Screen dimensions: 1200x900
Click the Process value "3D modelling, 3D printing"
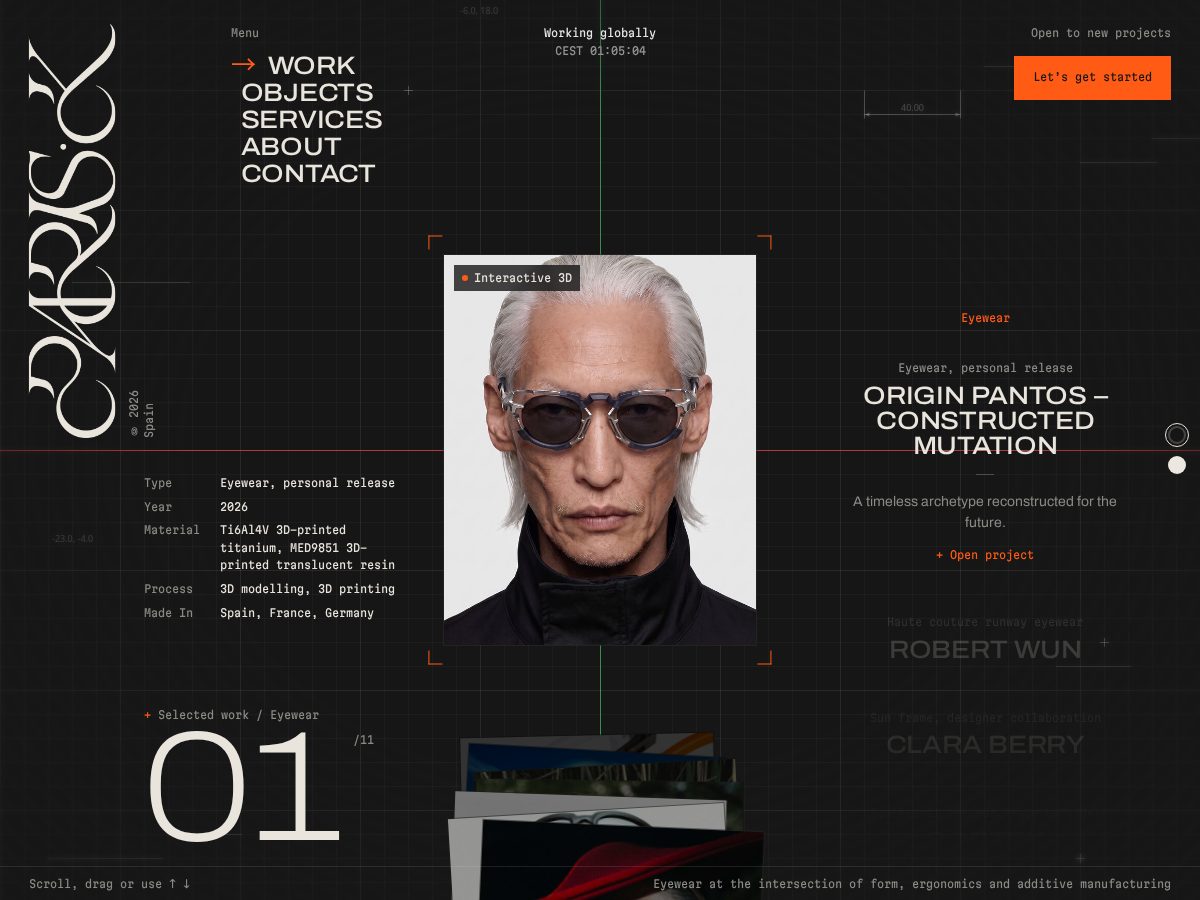(307, 589)
